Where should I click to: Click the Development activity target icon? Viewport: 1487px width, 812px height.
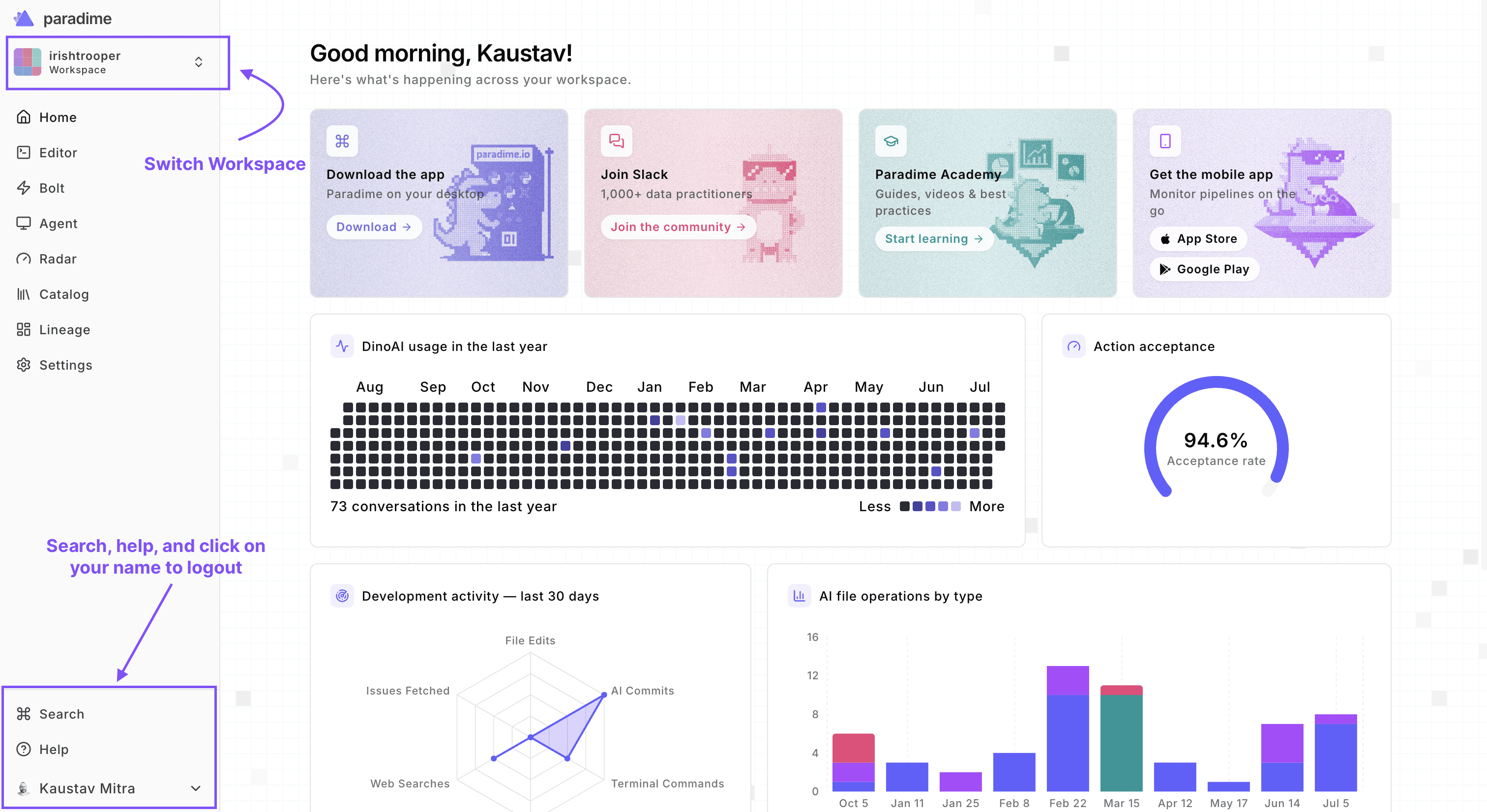pos(342,596)
